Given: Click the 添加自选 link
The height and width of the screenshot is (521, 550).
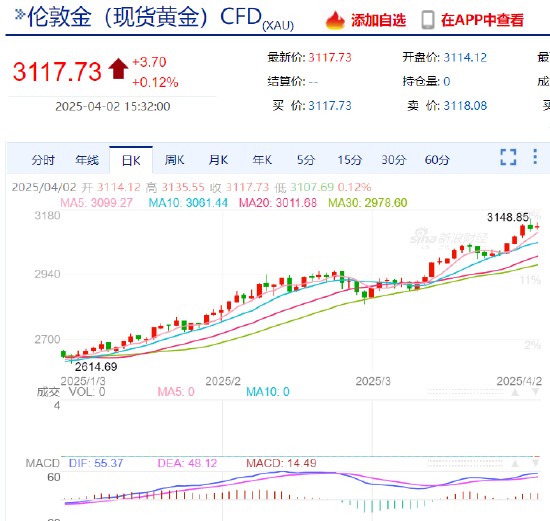Looking at the screenshot, I should pyautogui.click(x=378, y=20).
